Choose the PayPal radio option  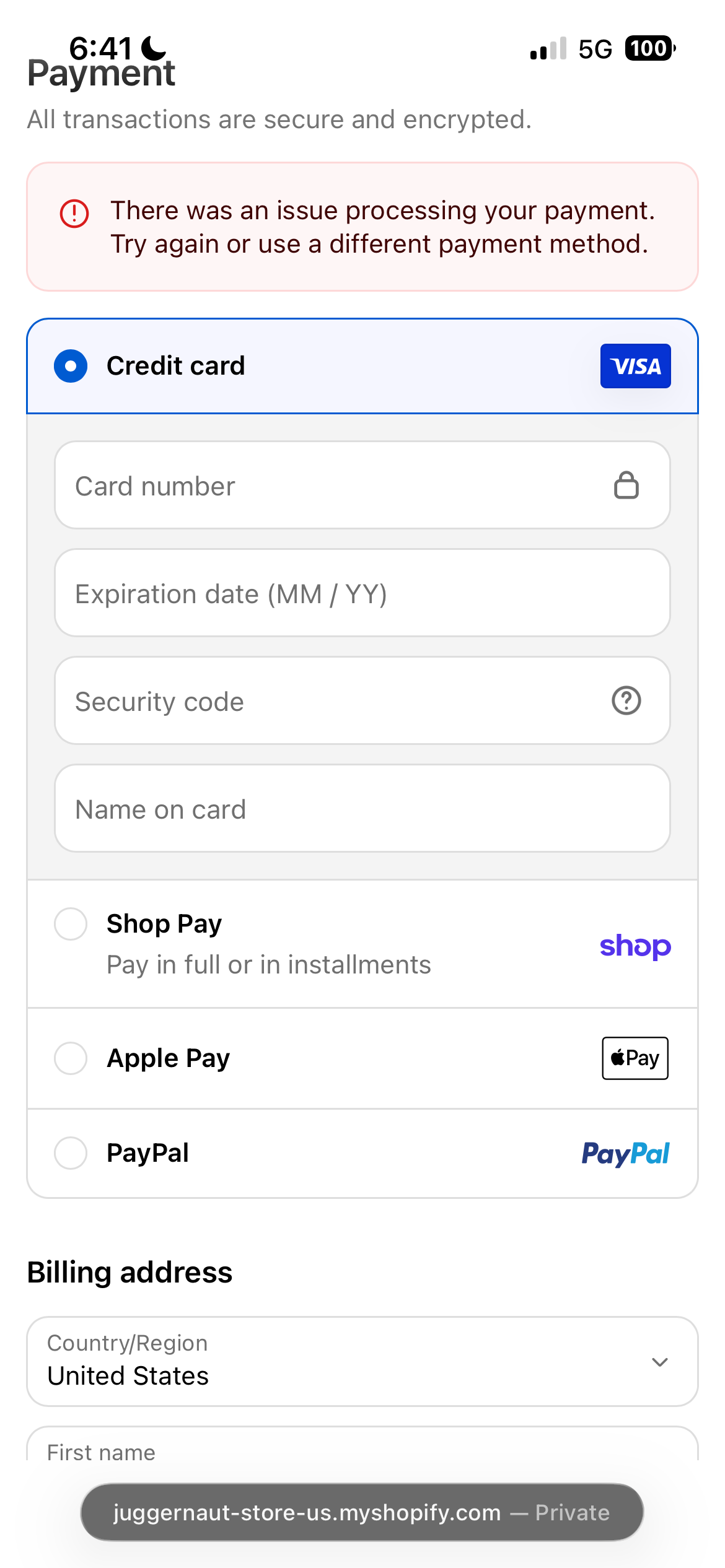pos(71,1153)
